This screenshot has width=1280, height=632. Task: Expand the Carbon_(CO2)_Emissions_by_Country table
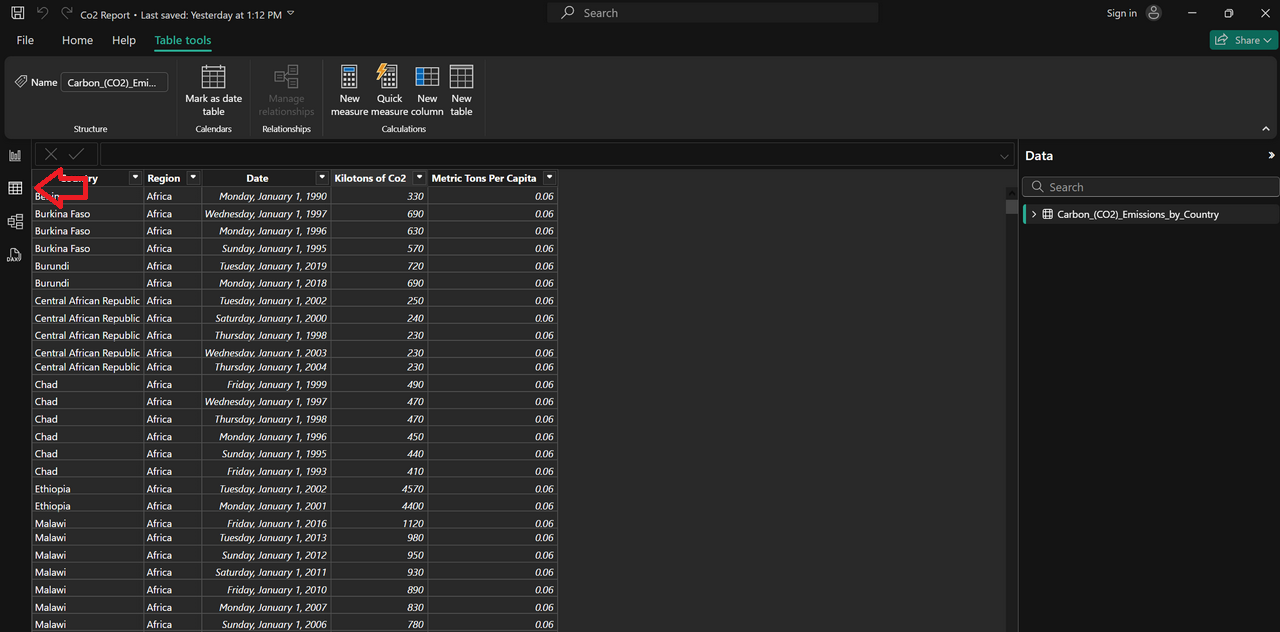[x=1034, y=214]
